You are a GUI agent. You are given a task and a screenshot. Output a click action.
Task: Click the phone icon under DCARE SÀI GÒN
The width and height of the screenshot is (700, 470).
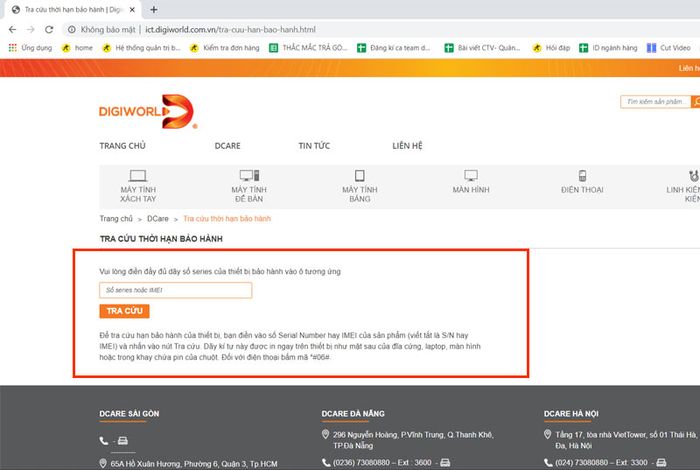point(104,441)
